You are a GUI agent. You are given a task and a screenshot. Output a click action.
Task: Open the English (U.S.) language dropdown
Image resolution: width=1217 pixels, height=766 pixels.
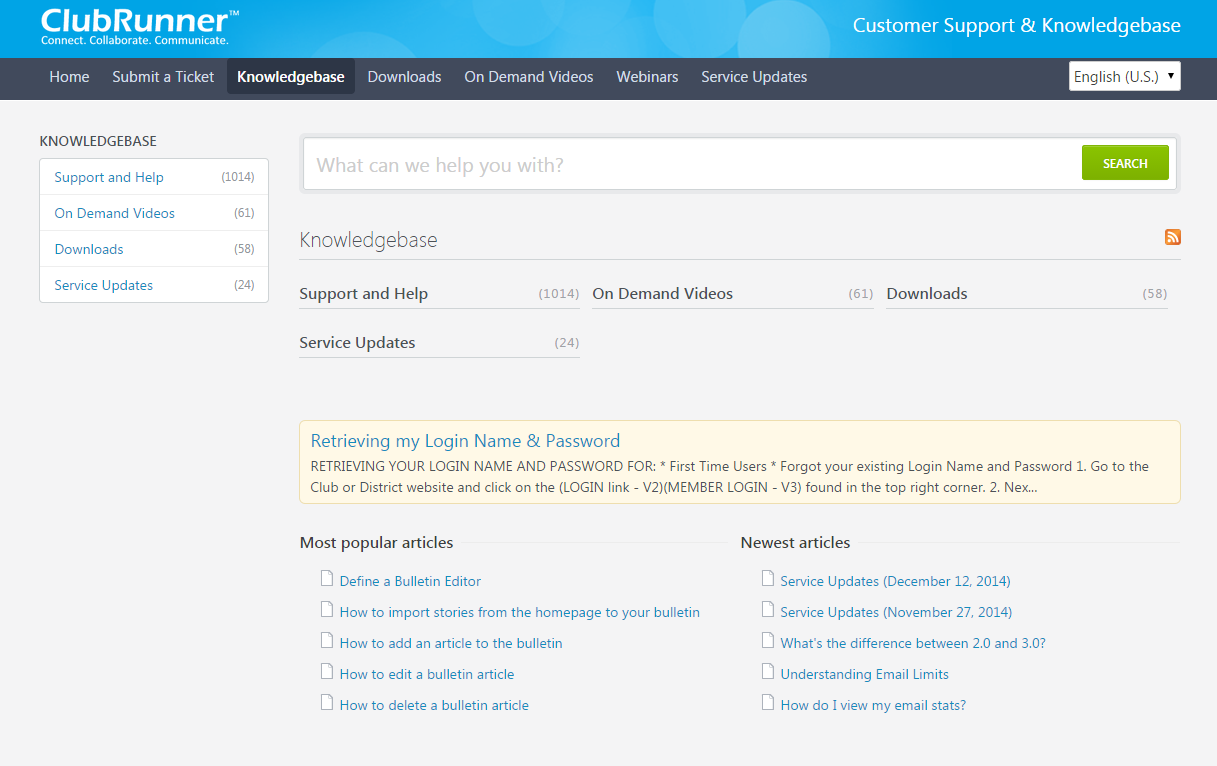(1124, 75)
